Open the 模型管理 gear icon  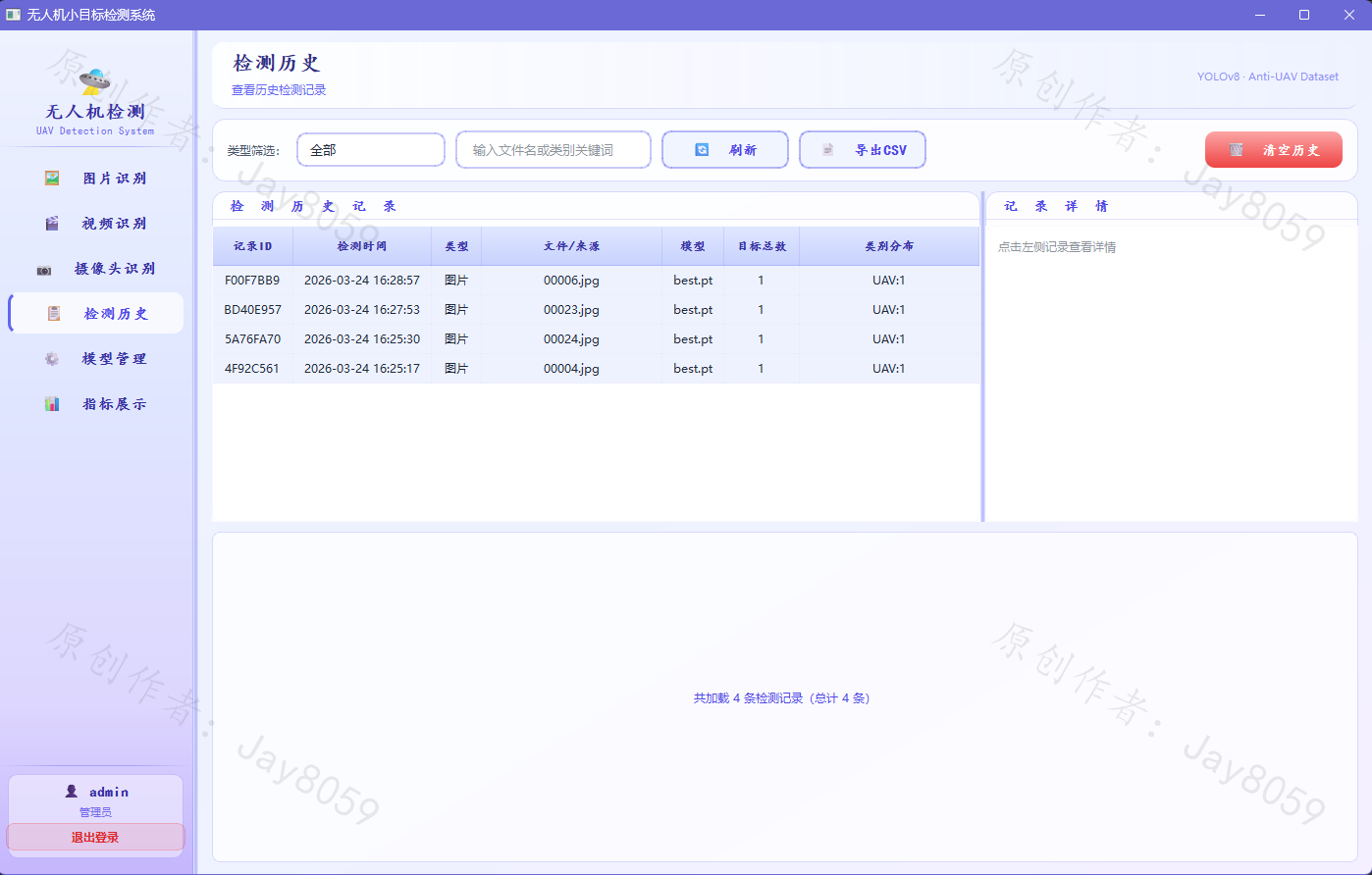pos(52,359)
